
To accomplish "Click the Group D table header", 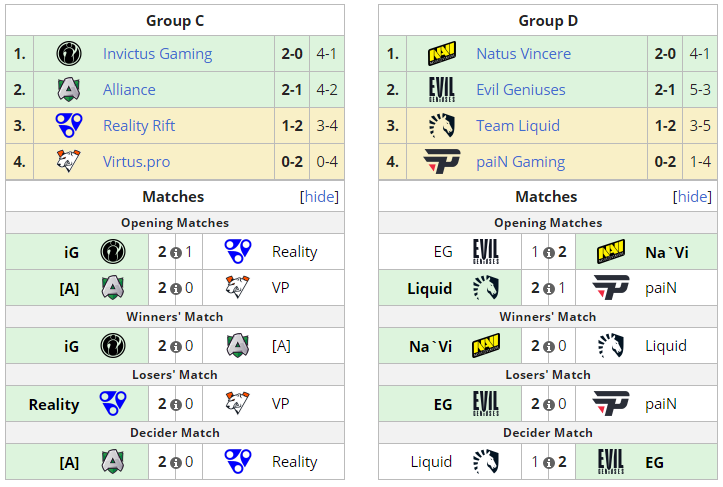I will pyautogui.click(x=547, y=21).
